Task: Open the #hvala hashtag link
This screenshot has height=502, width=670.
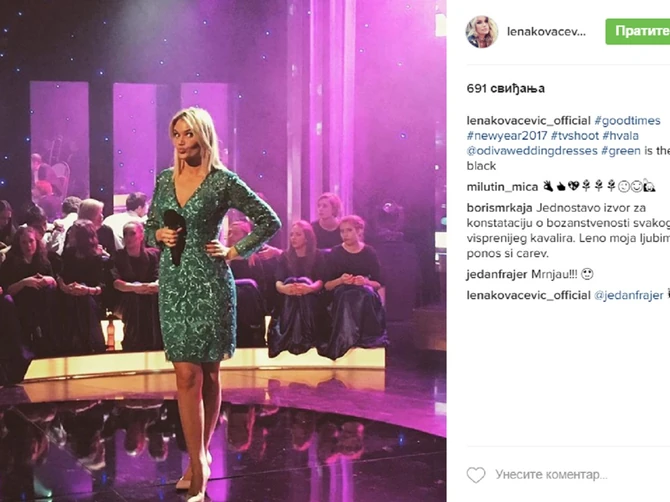Action: [620, 136]
